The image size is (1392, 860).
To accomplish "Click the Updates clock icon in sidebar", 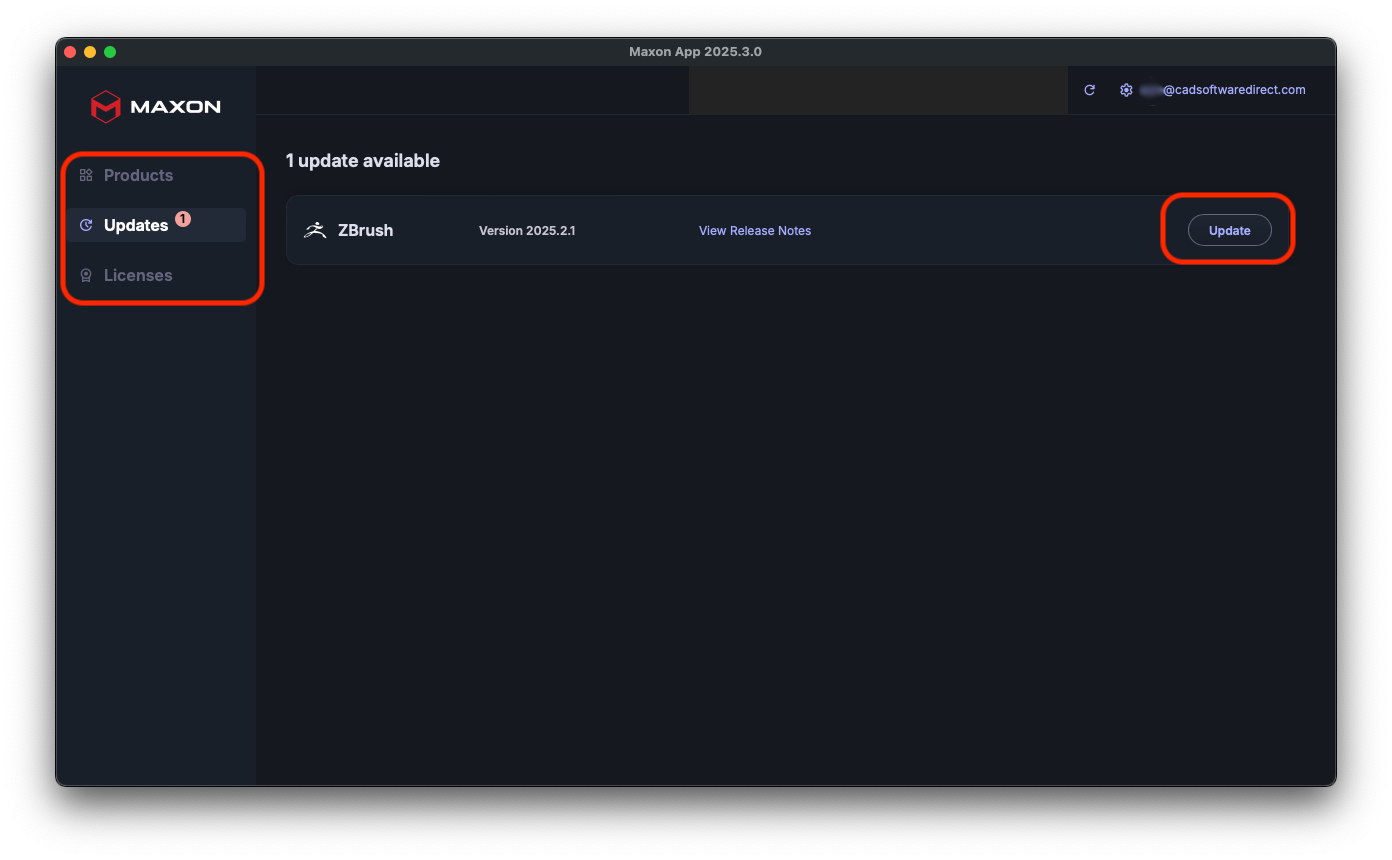I will pyautogui.click(x=86, y=225).
